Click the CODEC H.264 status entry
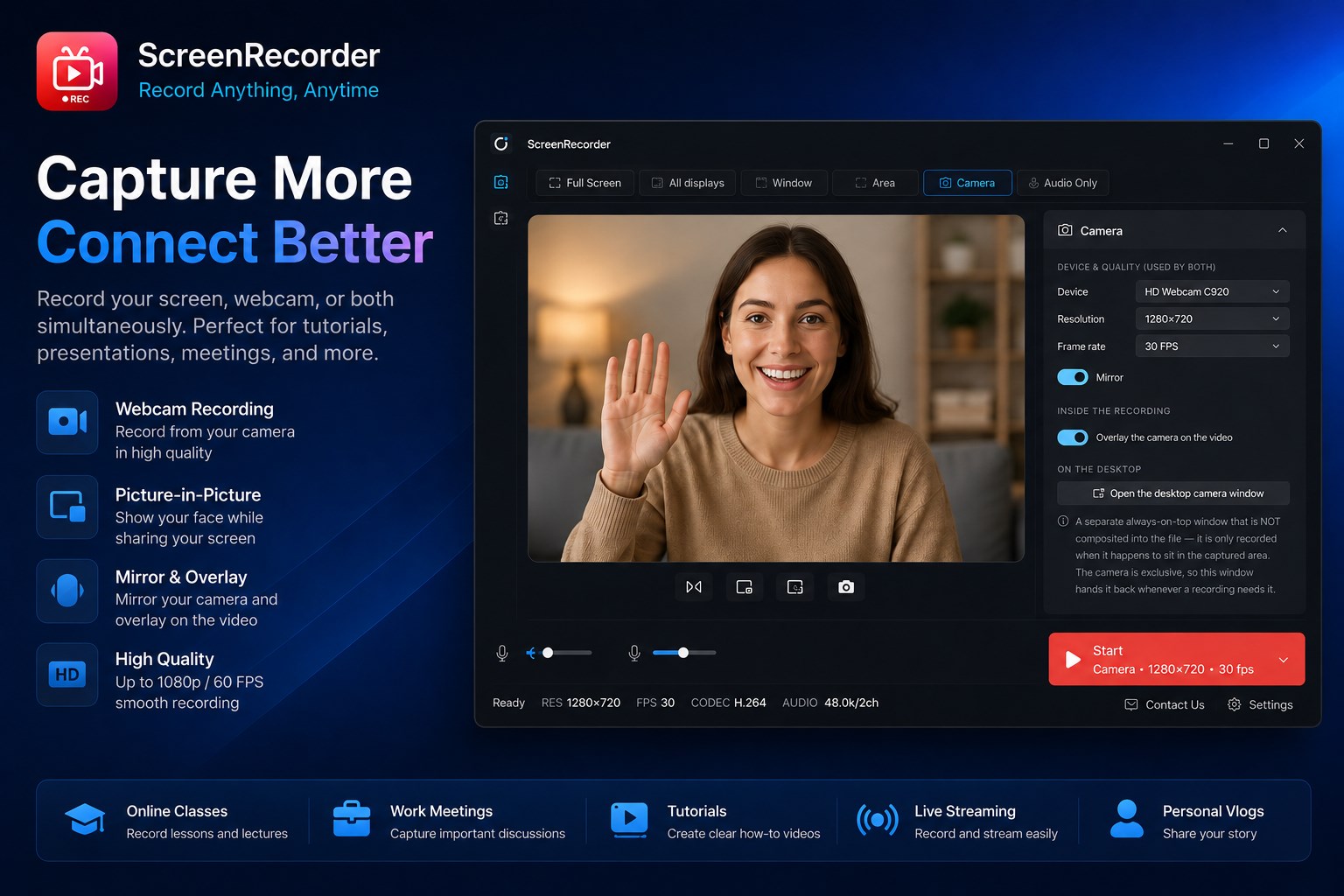This screenshot has height=896, width=1344. [728, 703]
